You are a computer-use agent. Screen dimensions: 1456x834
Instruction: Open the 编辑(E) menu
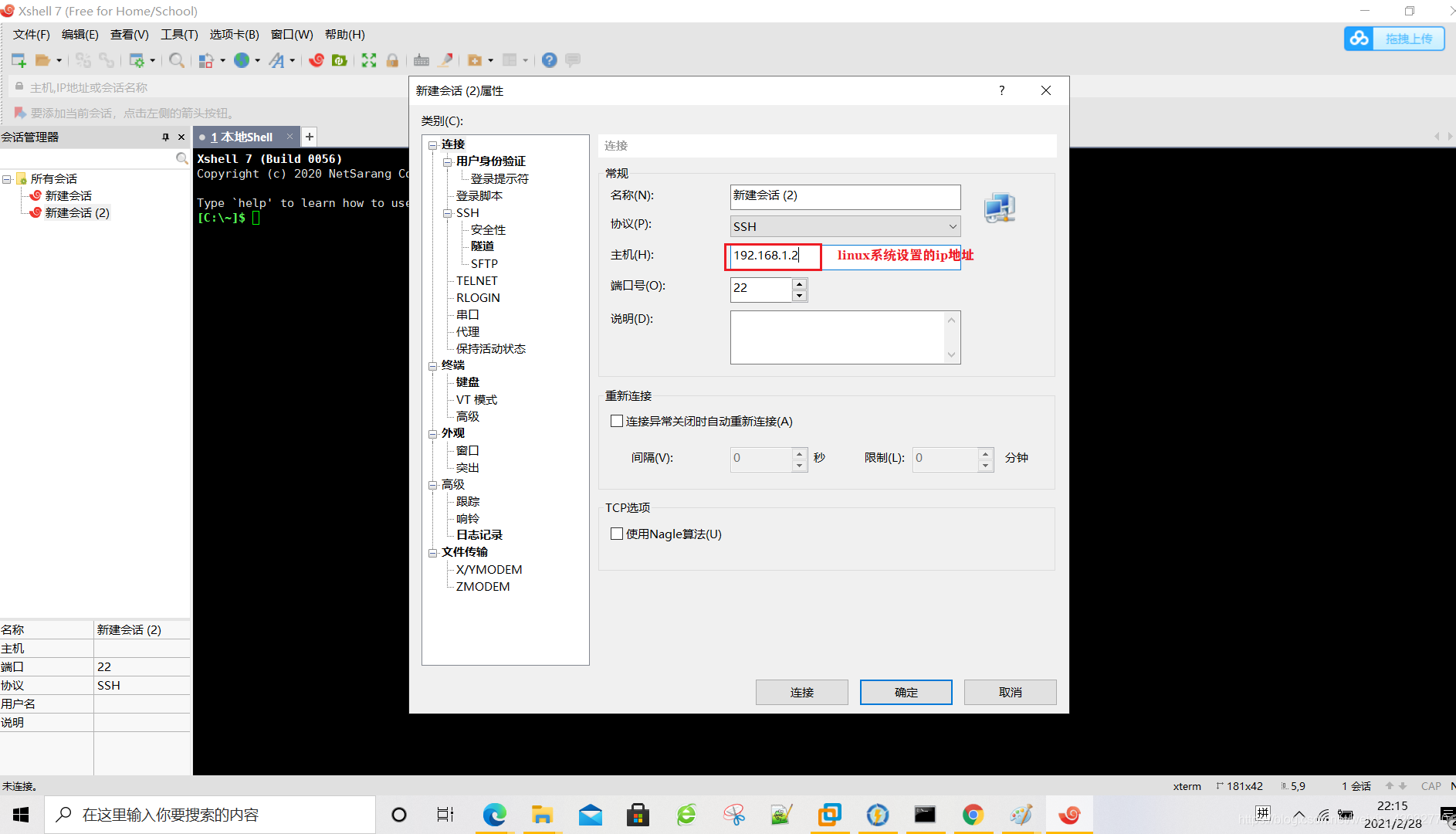(80, 35)
